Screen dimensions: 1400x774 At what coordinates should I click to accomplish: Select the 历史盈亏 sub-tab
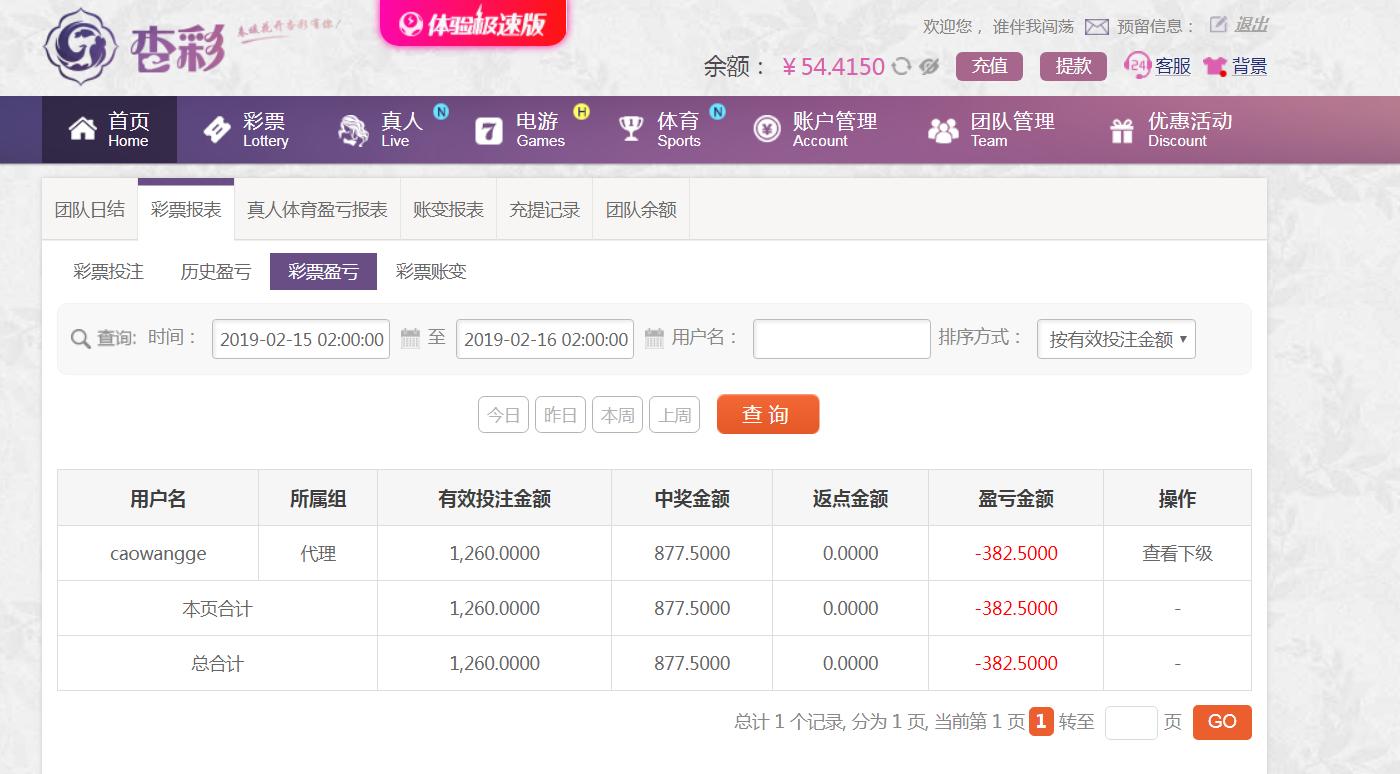click(216, 272)
